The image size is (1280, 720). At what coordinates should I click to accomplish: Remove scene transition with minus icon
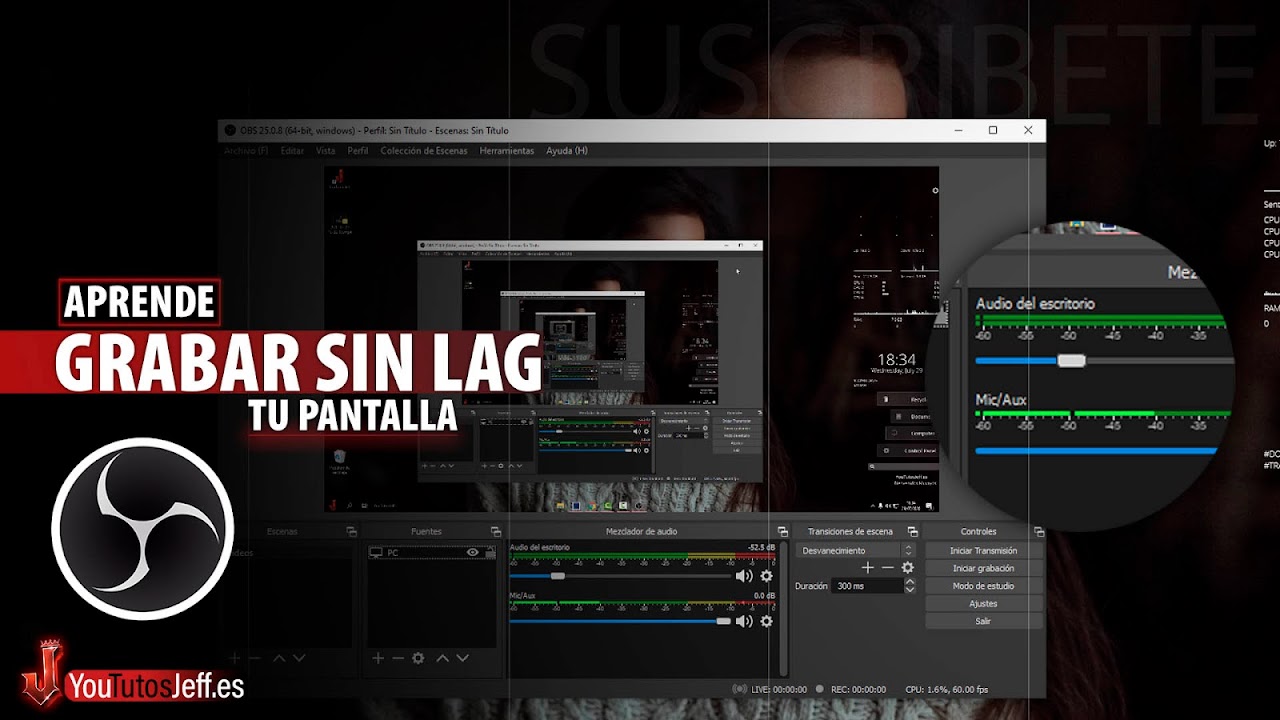pos(888,567)
